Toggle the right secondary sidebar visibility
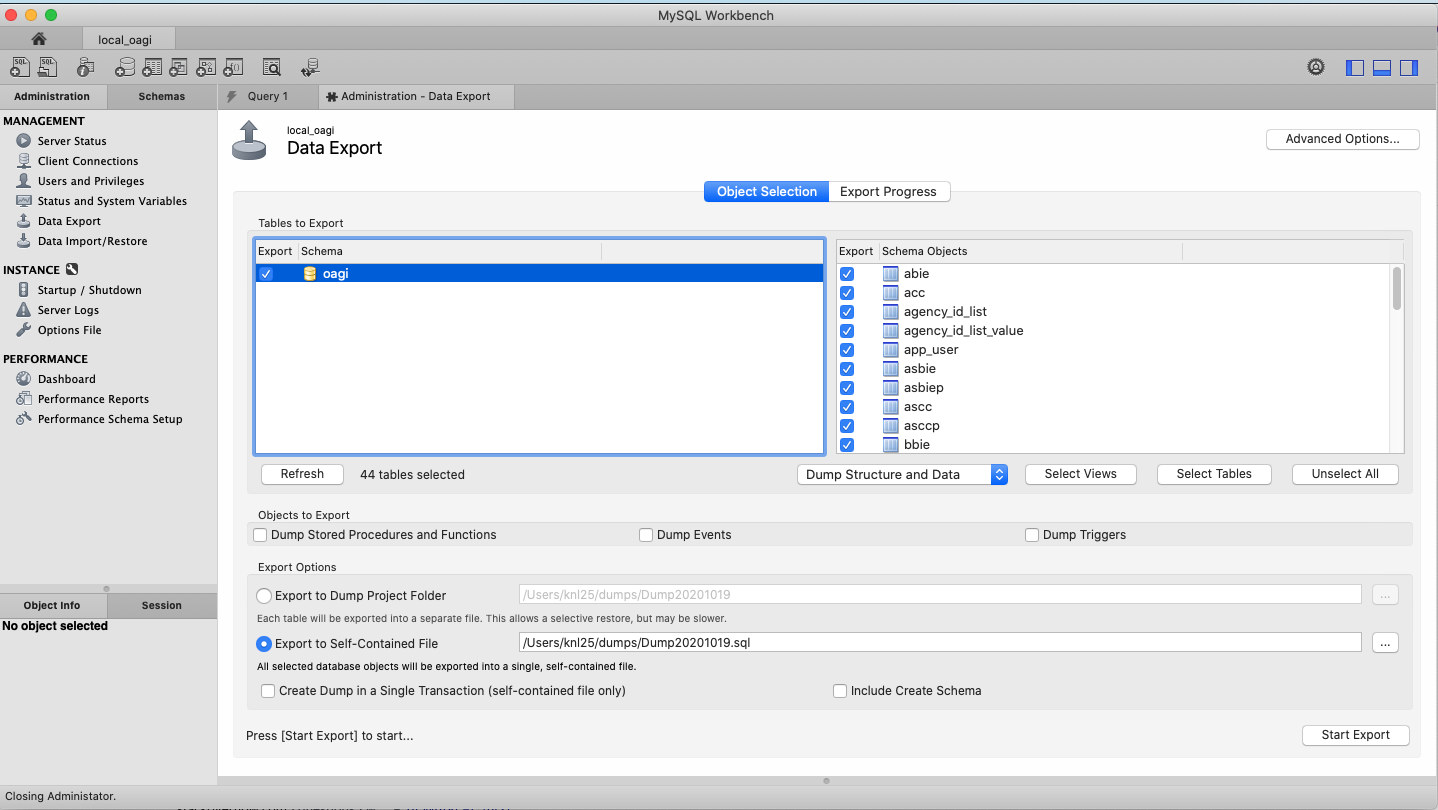The height and width of the screenshot is (810, 1438). [1409, 68]
